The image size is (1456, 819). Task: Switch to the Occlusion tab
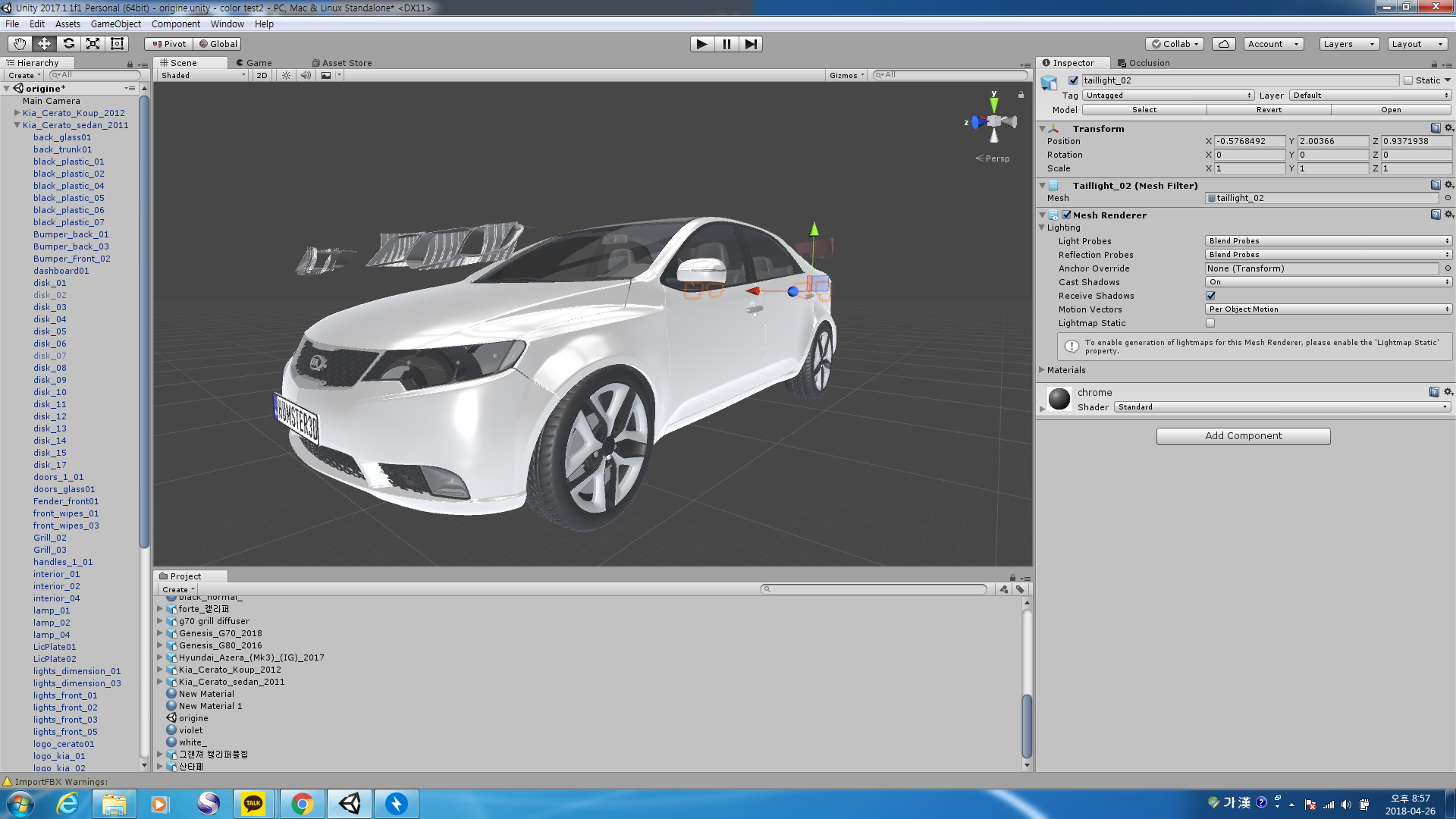(1144, 63)
